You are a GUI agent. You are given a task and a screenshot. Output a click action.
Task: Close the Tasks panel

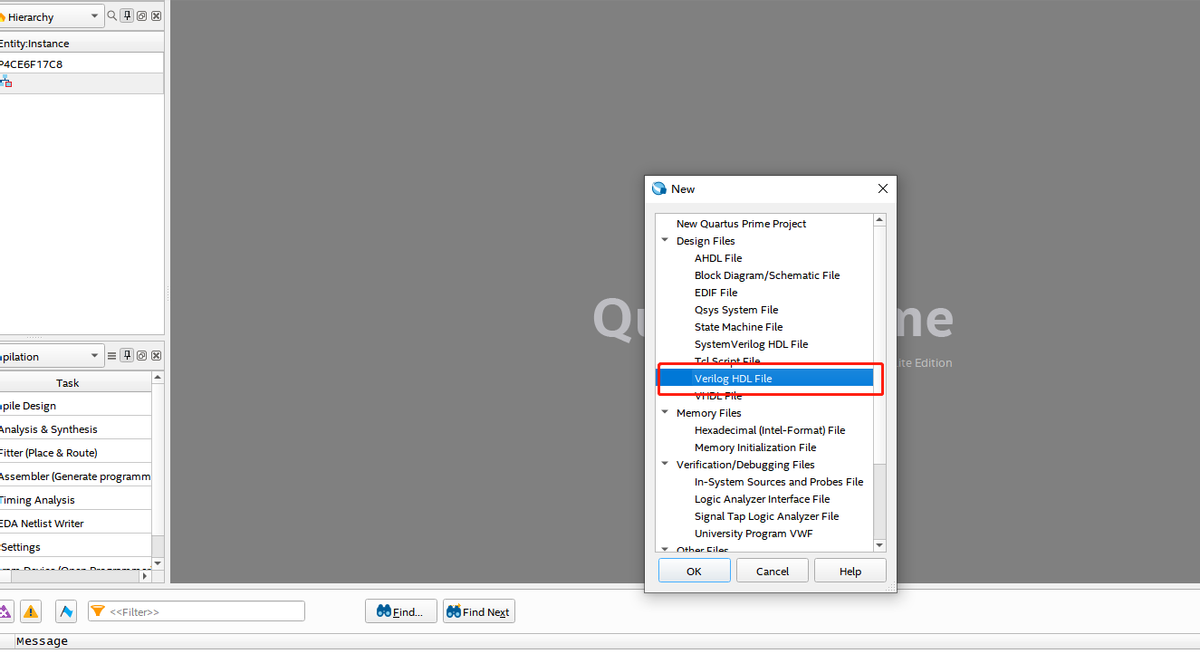pyautogui.click(x=156, y=356)
